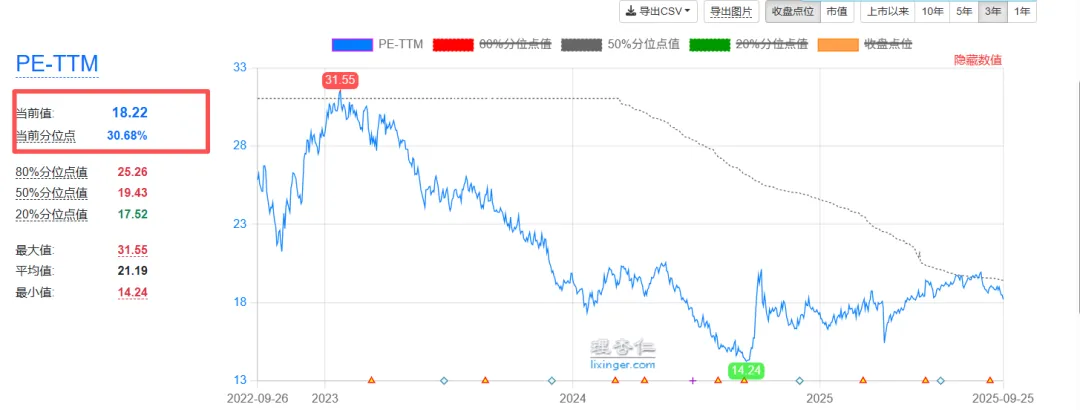Select the 上市以来 time range
This screenshot has height=410, width=1080.
click(x=888, y=11)
